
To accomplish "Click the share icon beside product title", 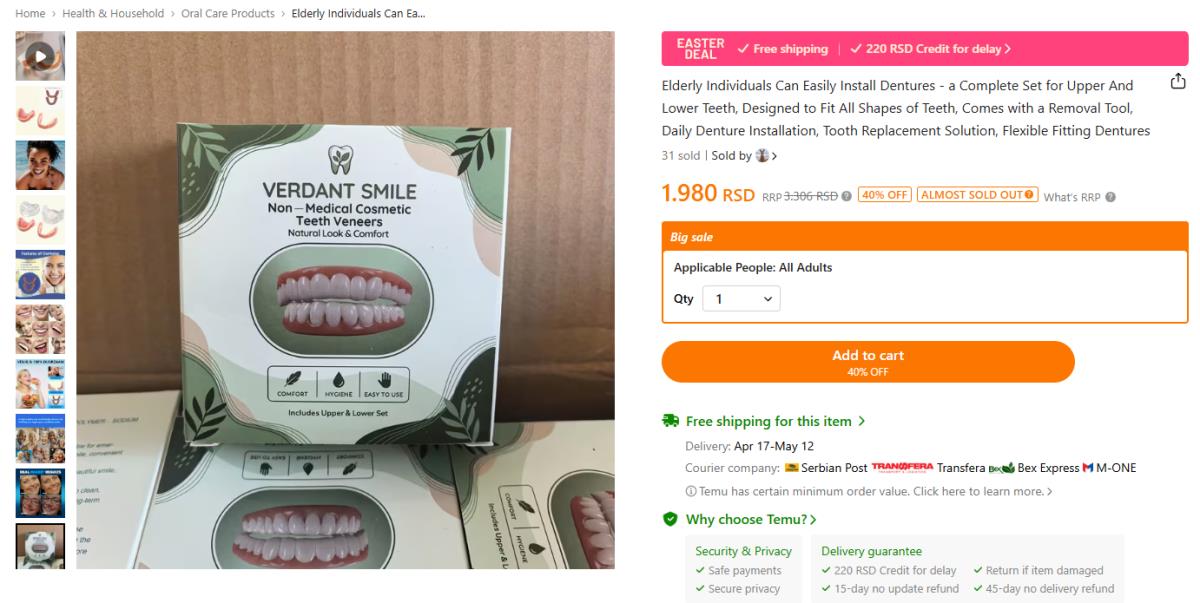I will (1178, 81).
